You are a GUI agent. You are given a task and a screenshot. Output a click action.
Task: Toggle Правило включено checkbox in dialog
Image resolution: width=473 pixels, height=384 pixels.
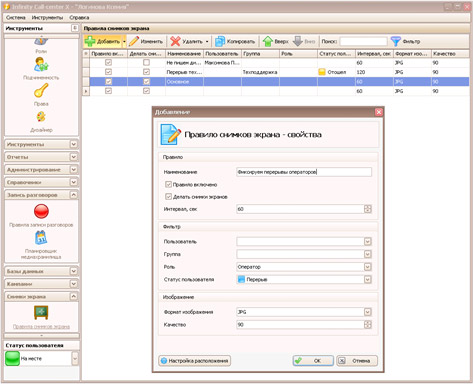point(168,184)
